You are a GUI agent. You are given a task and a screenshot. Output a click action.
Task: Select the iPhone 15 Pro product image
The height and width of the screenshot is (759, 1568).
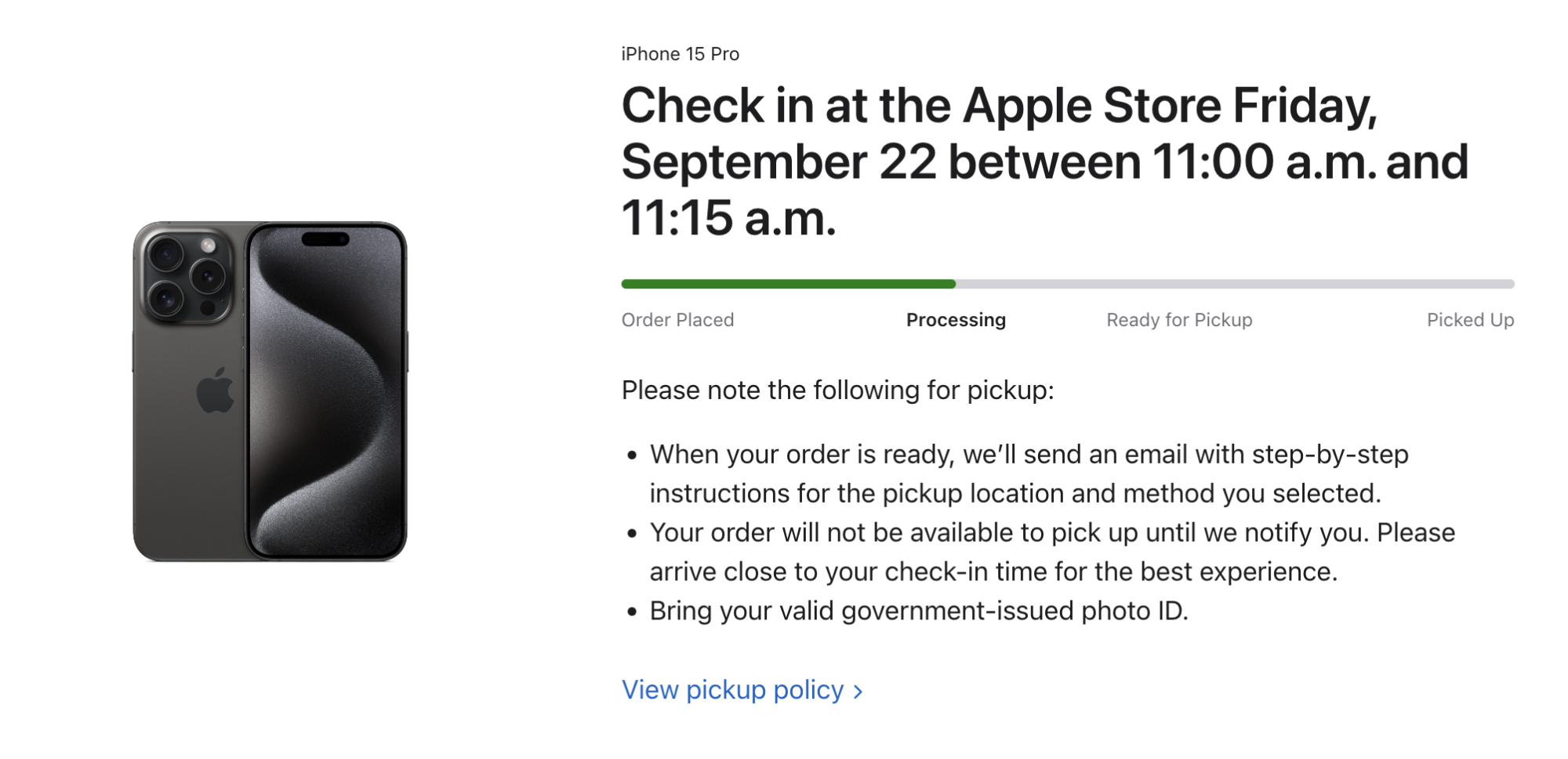[270, 391]
